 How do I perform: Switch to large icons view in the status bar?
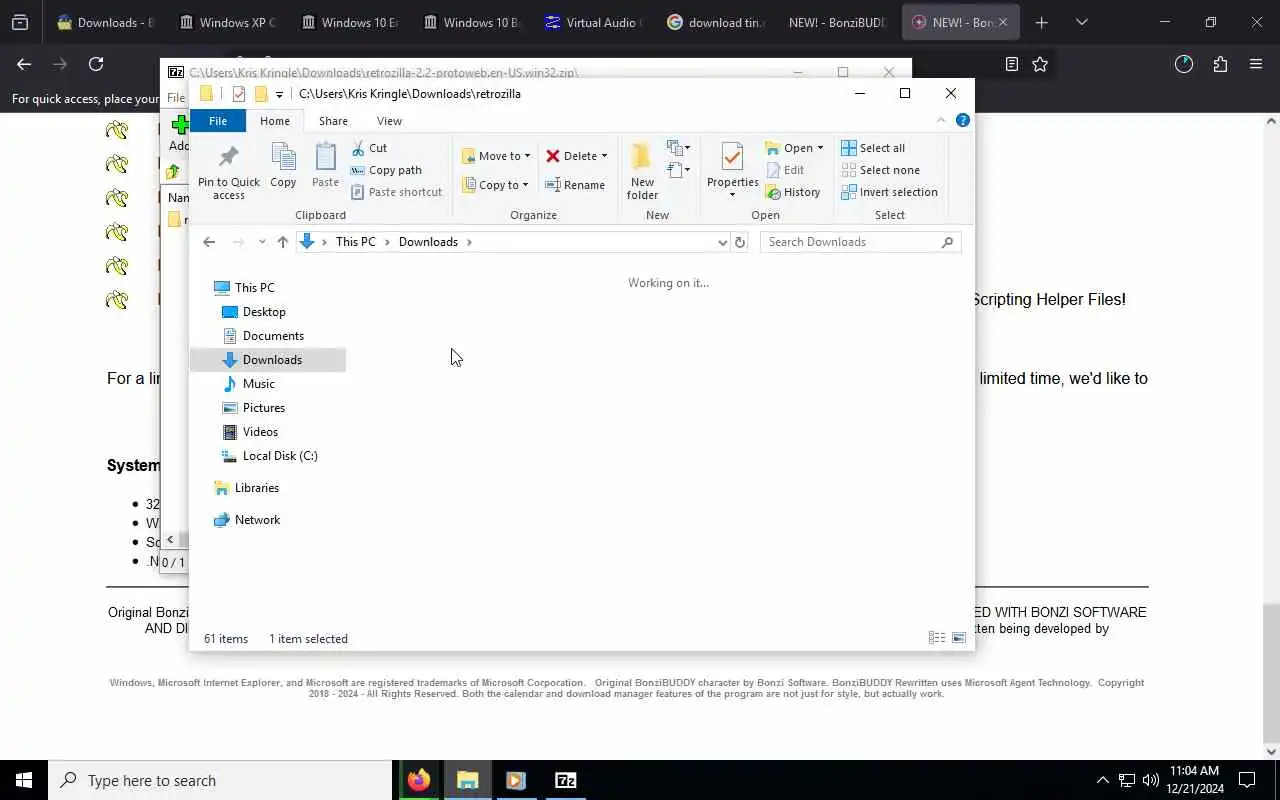959,638
